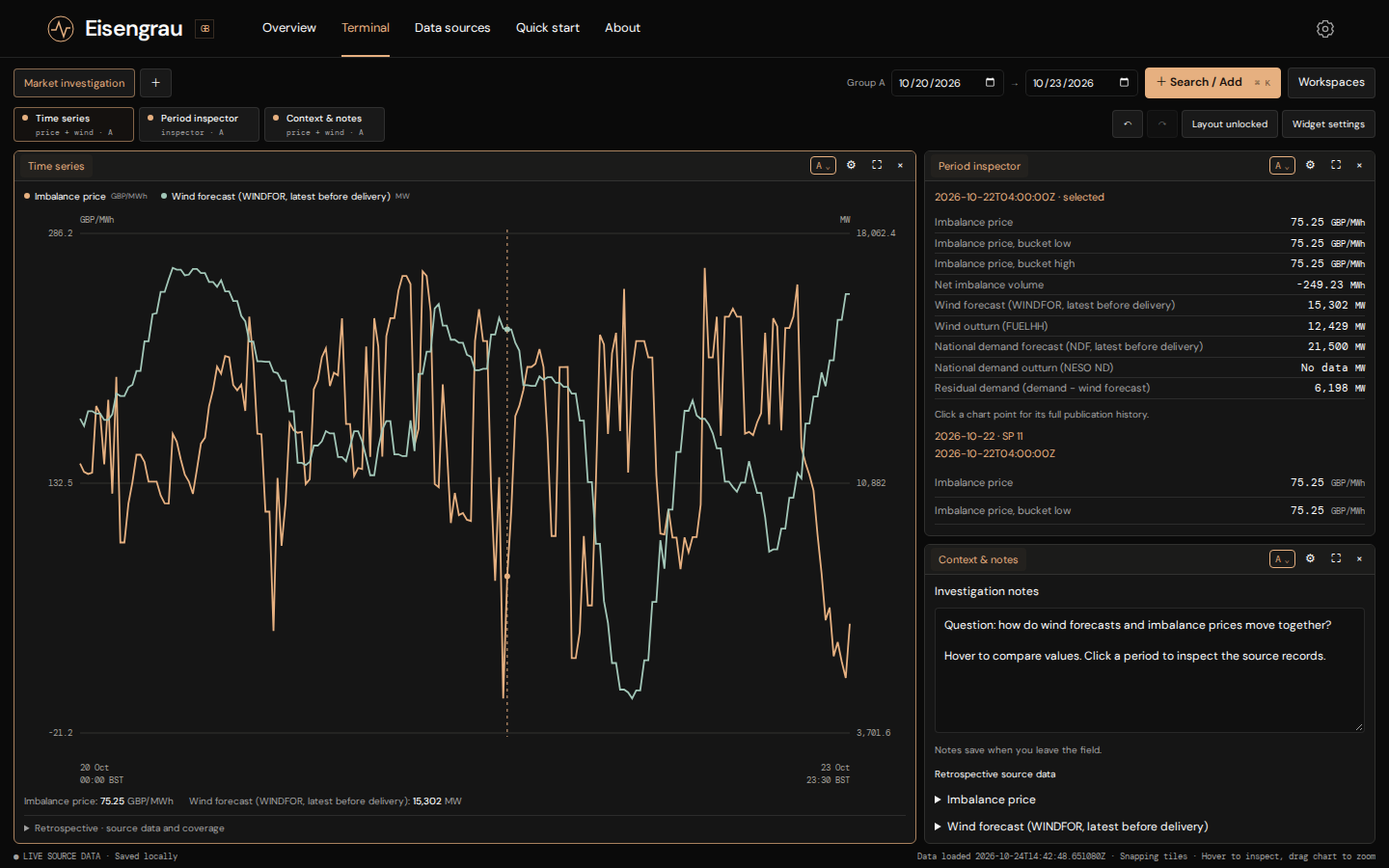Image resolution: width=1389 pixels, height=868 pixels.
Task: Go to the Overview tab
Action: tap(289, 28)
